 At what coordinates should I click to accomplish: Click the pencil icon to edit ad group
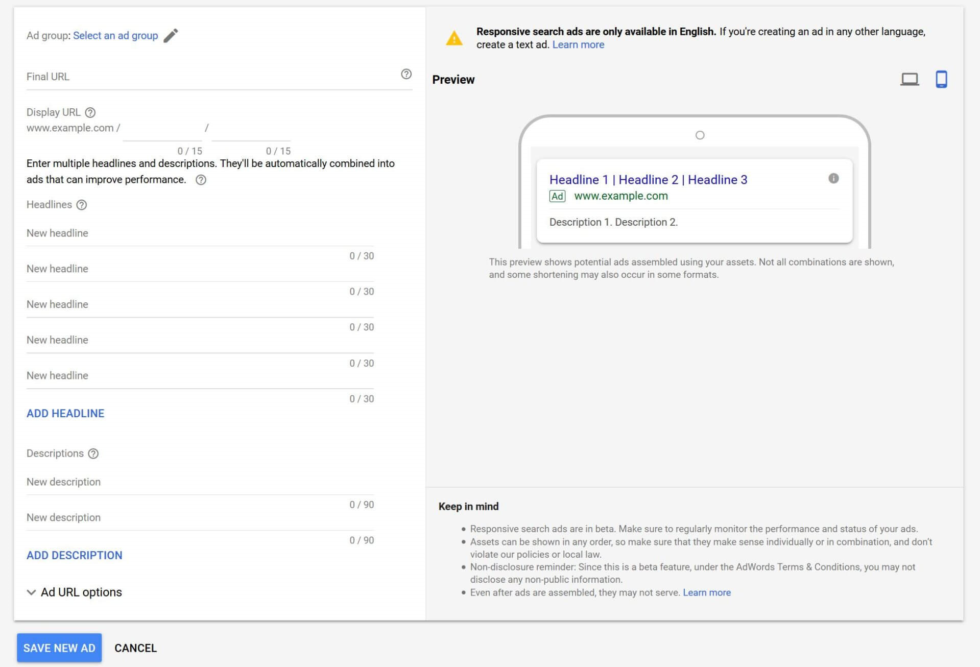tap(171, 36)
